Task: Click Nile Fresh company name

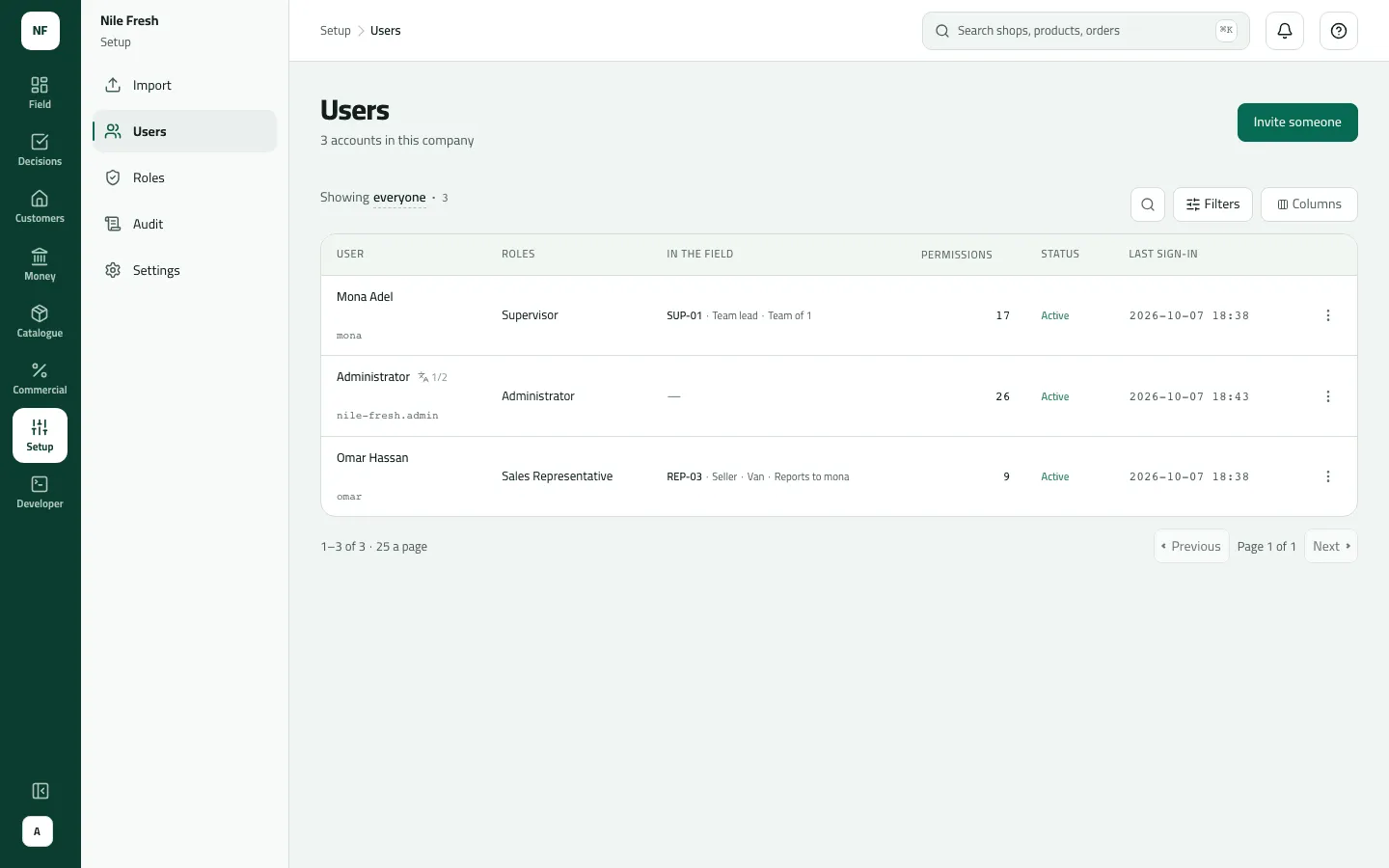Action: pyautogui.click(x=129, y=20)
